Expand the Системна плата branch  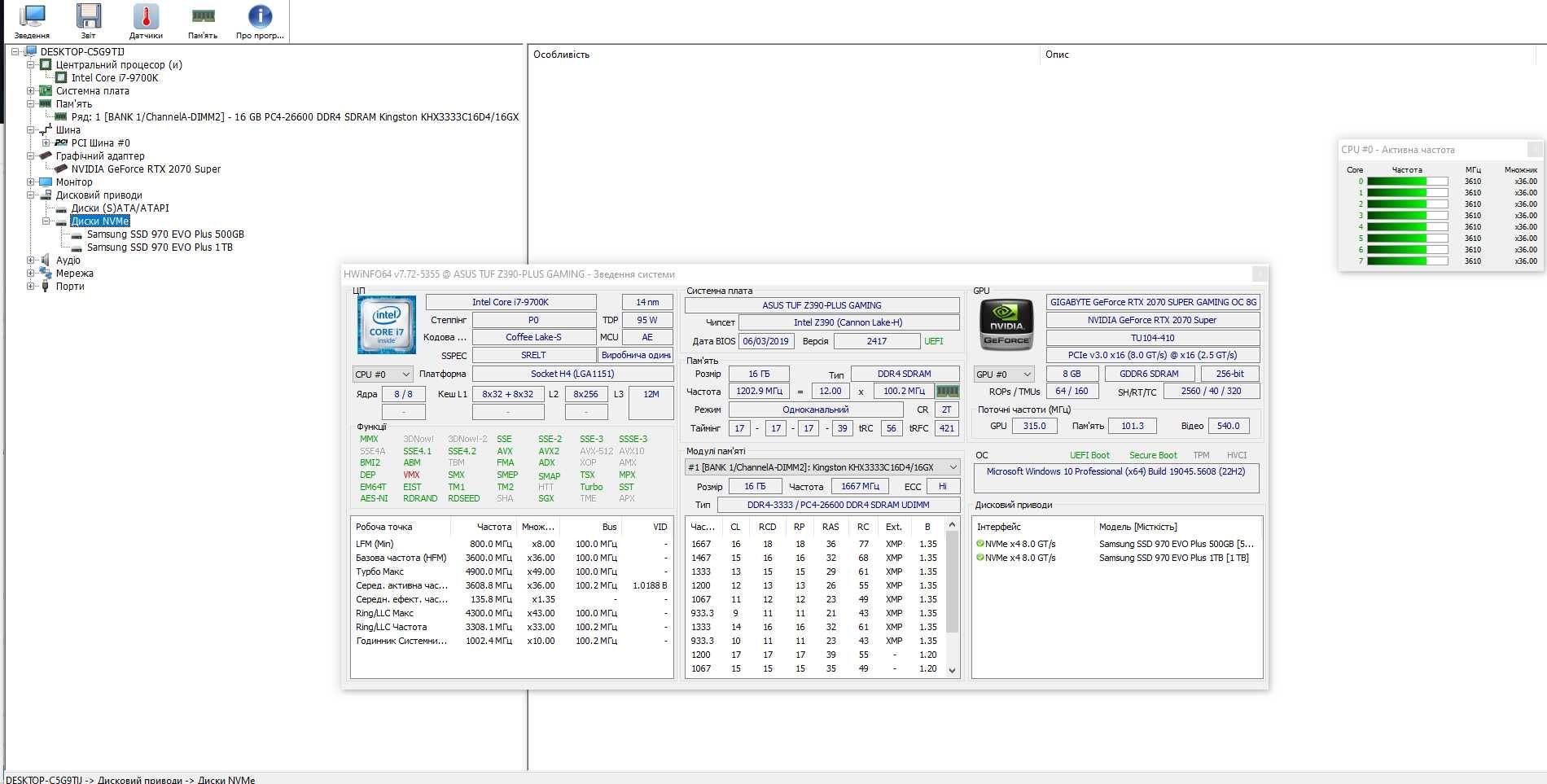pyautogui.click(x=30, y=90)
